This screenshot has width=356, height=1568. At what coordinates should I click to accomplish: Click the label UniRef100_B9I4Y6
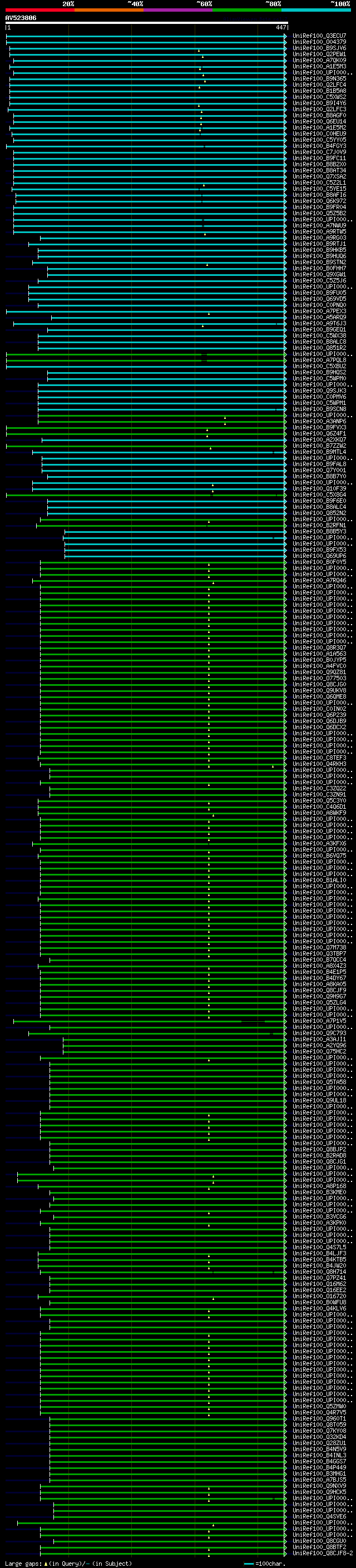[319, 103]
